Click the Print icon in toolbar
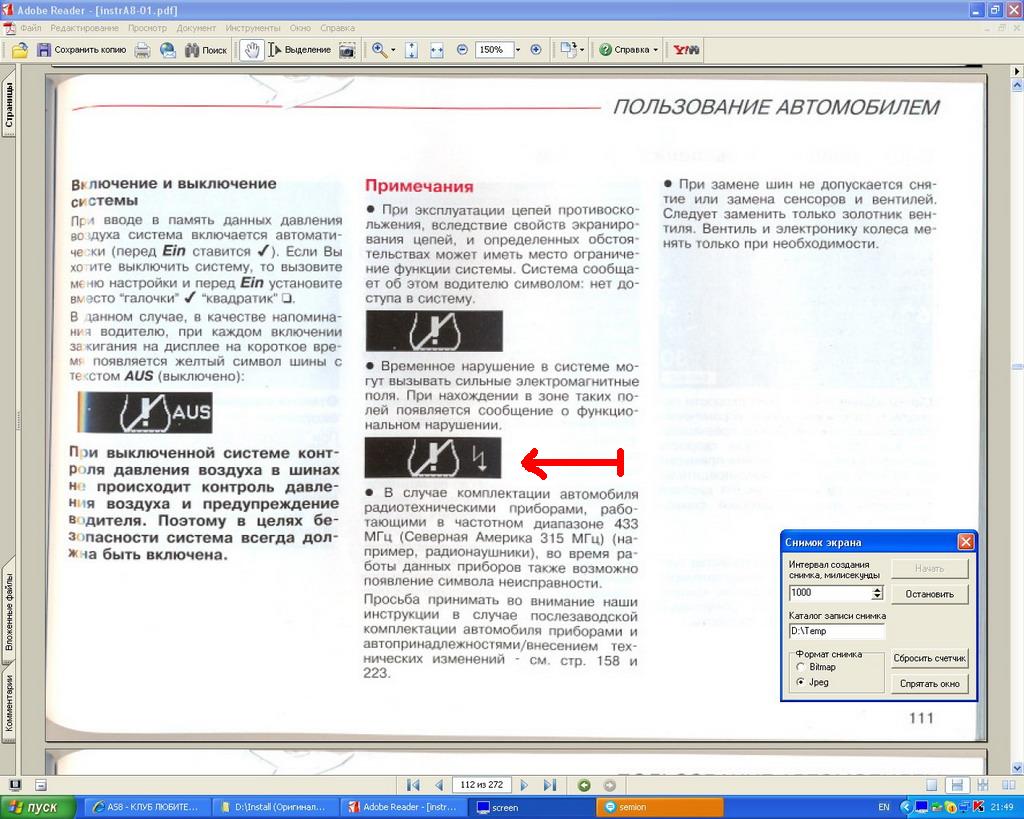 [143, 50]
